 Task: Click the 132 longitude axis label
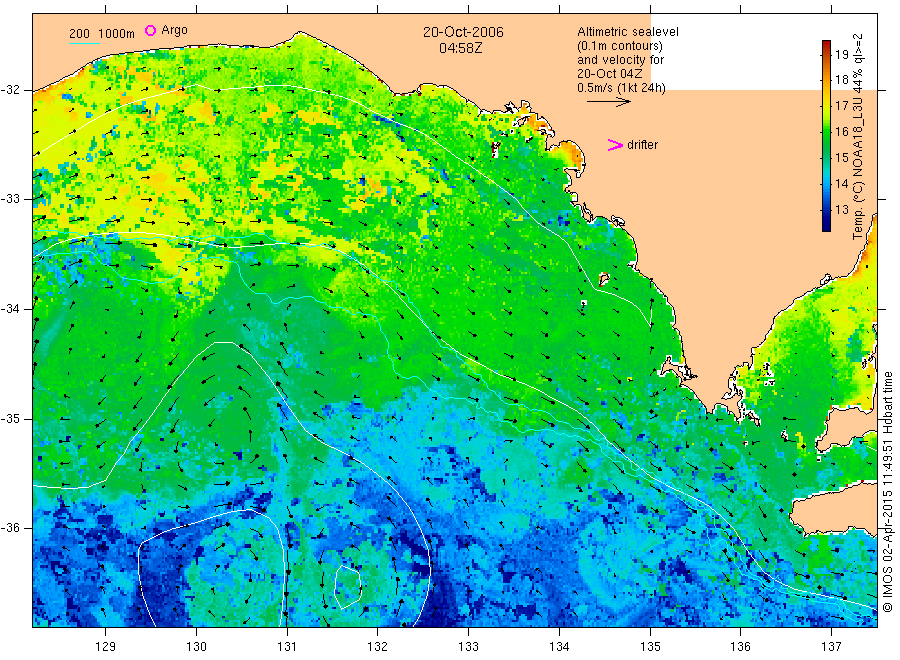click(378, 647)
